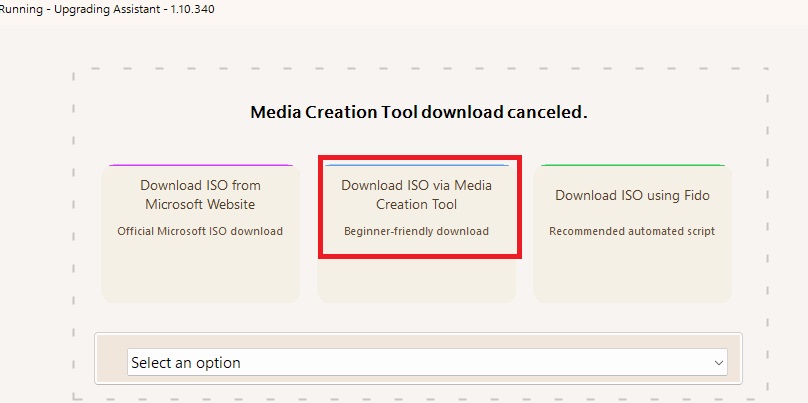Viewport: 808px width, 403px height.
Task: Open the 'Select an option' dropdown
Action: [426, 362]
